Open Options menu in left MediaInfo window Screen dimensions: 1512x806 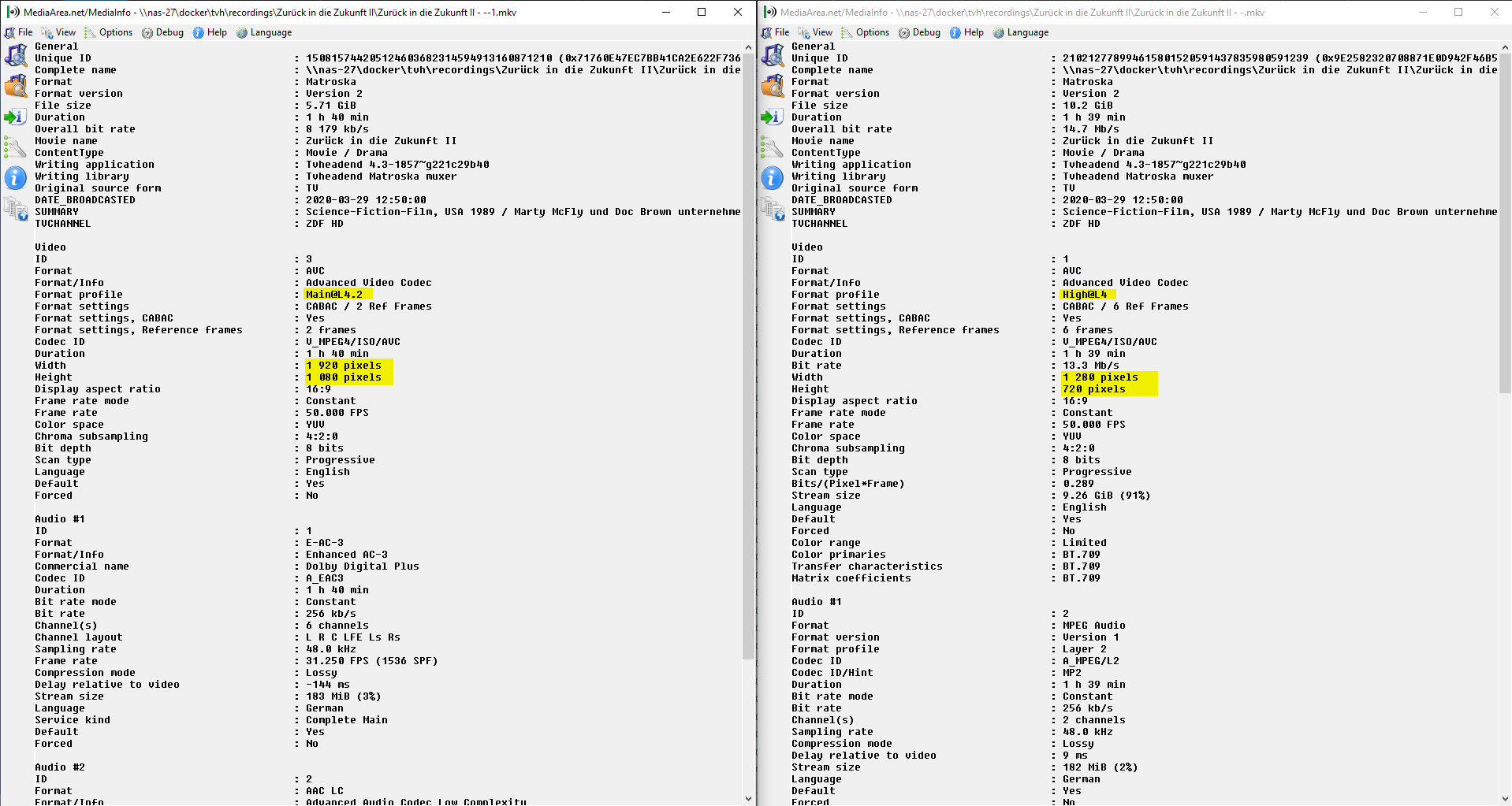click(x=109, y=32)
